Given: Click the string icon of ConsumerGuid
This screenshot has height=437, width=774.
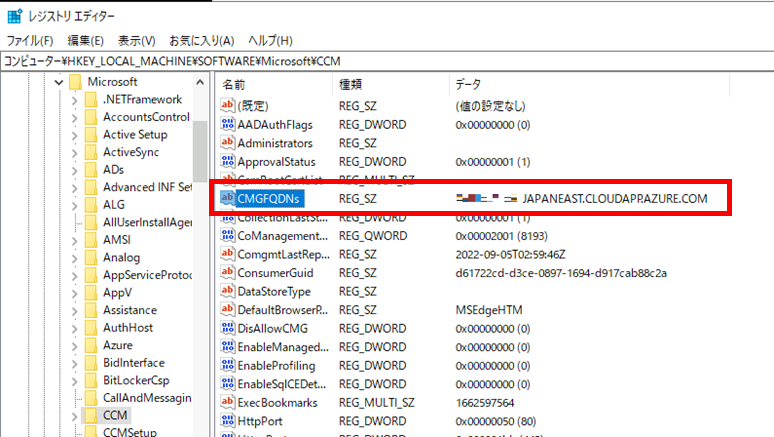Looking at the screenshot, I should [227, 272].
